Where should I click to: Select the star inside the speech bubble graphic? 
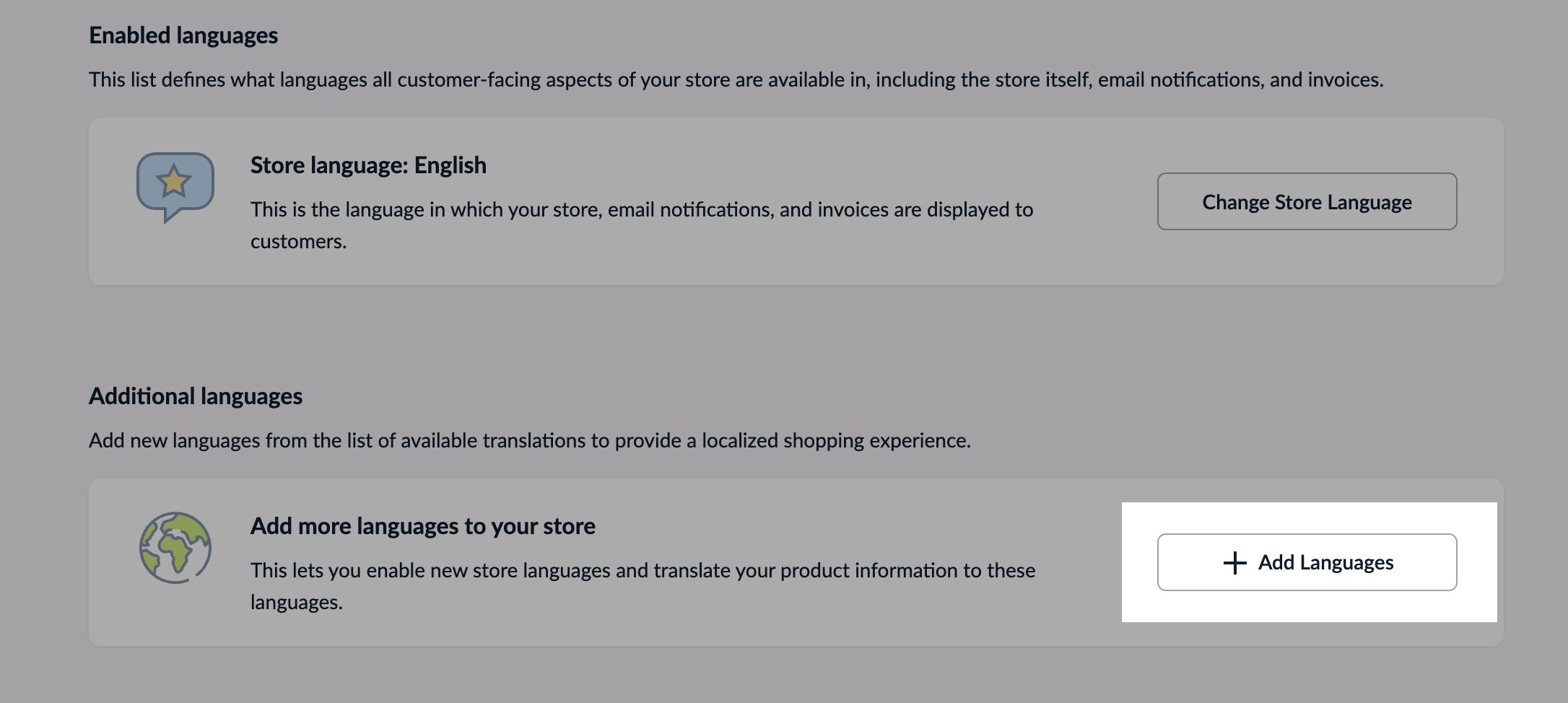click(x=173, y=182)
